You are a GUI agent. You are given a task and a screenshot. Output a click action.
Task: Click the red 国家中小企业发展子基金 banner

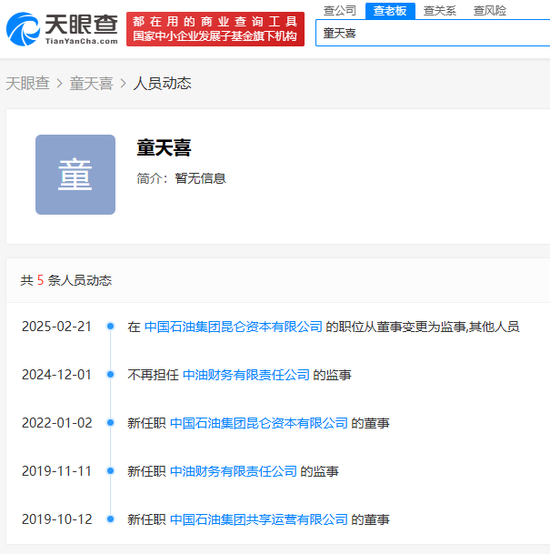215,29
